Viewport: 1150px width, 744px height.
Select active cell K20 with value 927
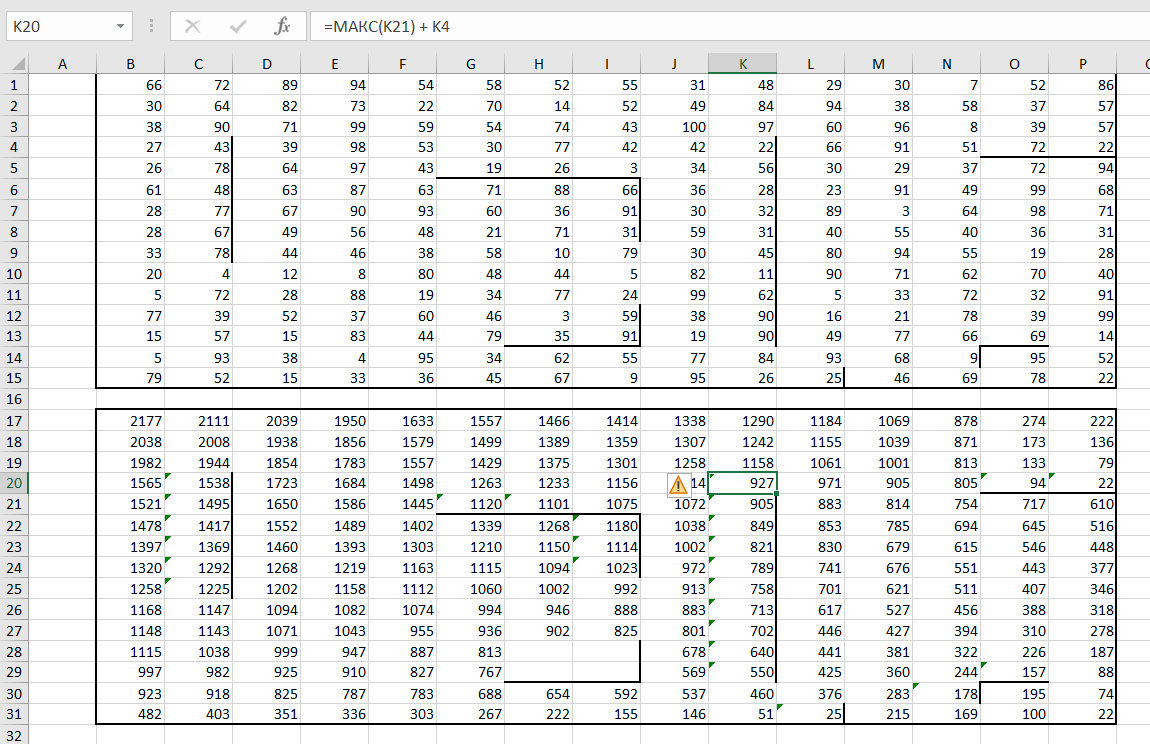pos(742,484)
